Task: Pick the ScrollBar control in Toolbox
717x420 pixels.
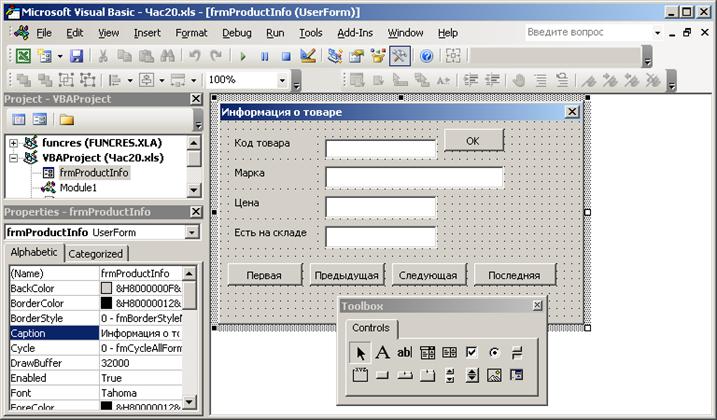Action: 449,376
